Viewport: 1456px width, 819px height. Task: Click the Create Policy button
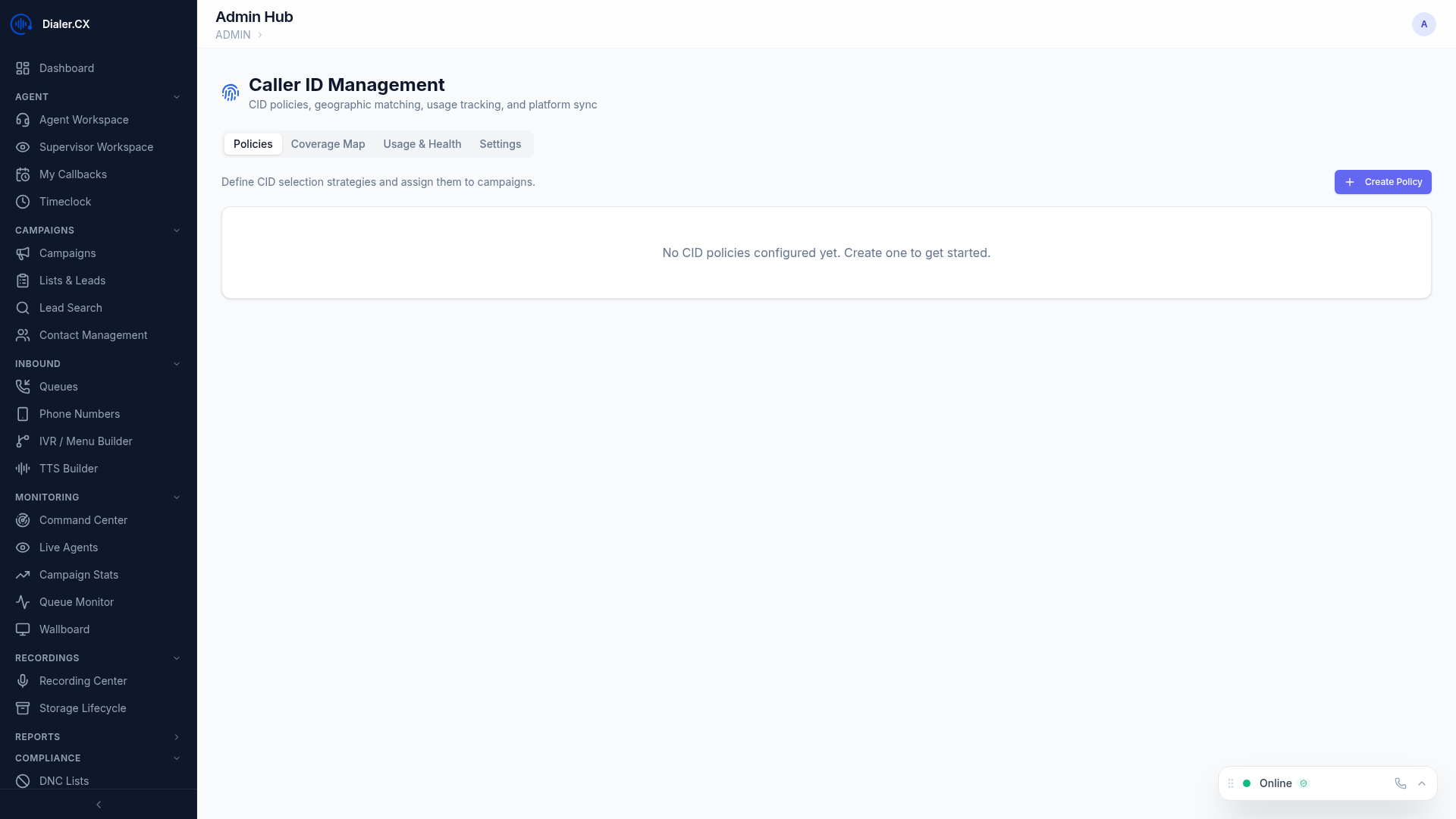pos(1382,182)
